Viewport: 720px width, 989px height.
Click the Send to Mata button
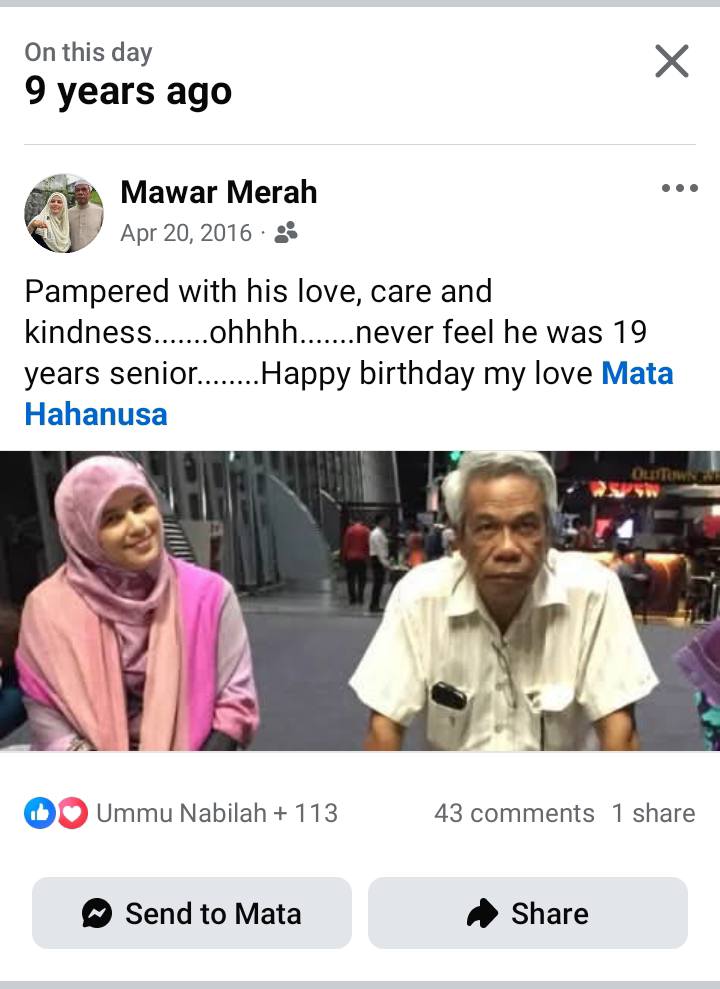tap(192, 913)
